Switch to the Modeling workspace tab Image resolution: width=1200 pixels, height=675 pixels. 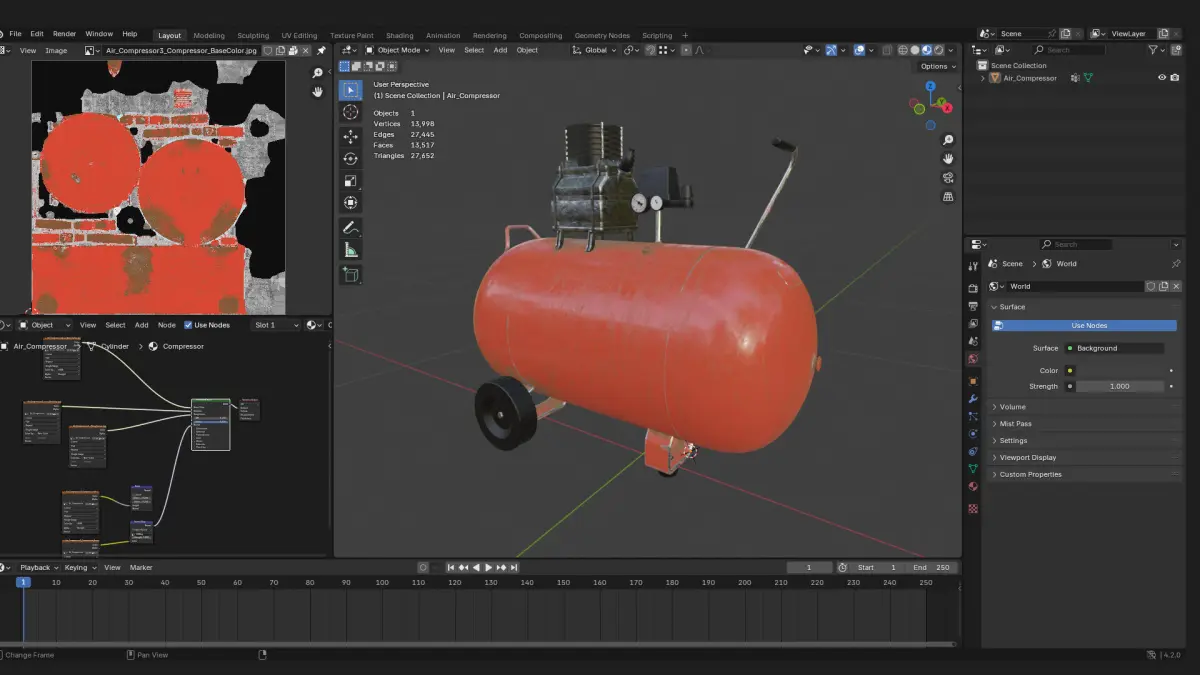[209, 36]
